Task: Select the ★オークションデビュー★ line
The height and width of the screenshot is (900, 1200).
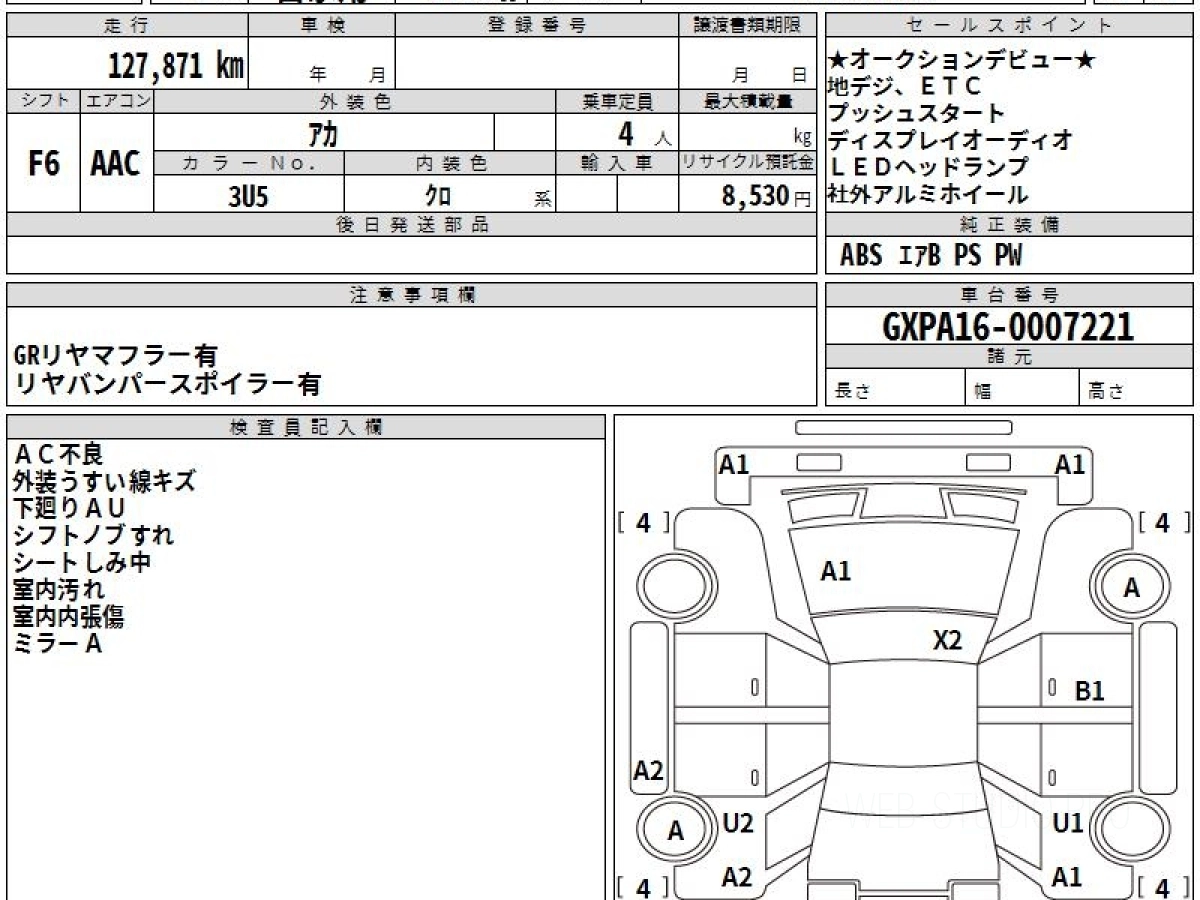Action: [x=962, y=61]
